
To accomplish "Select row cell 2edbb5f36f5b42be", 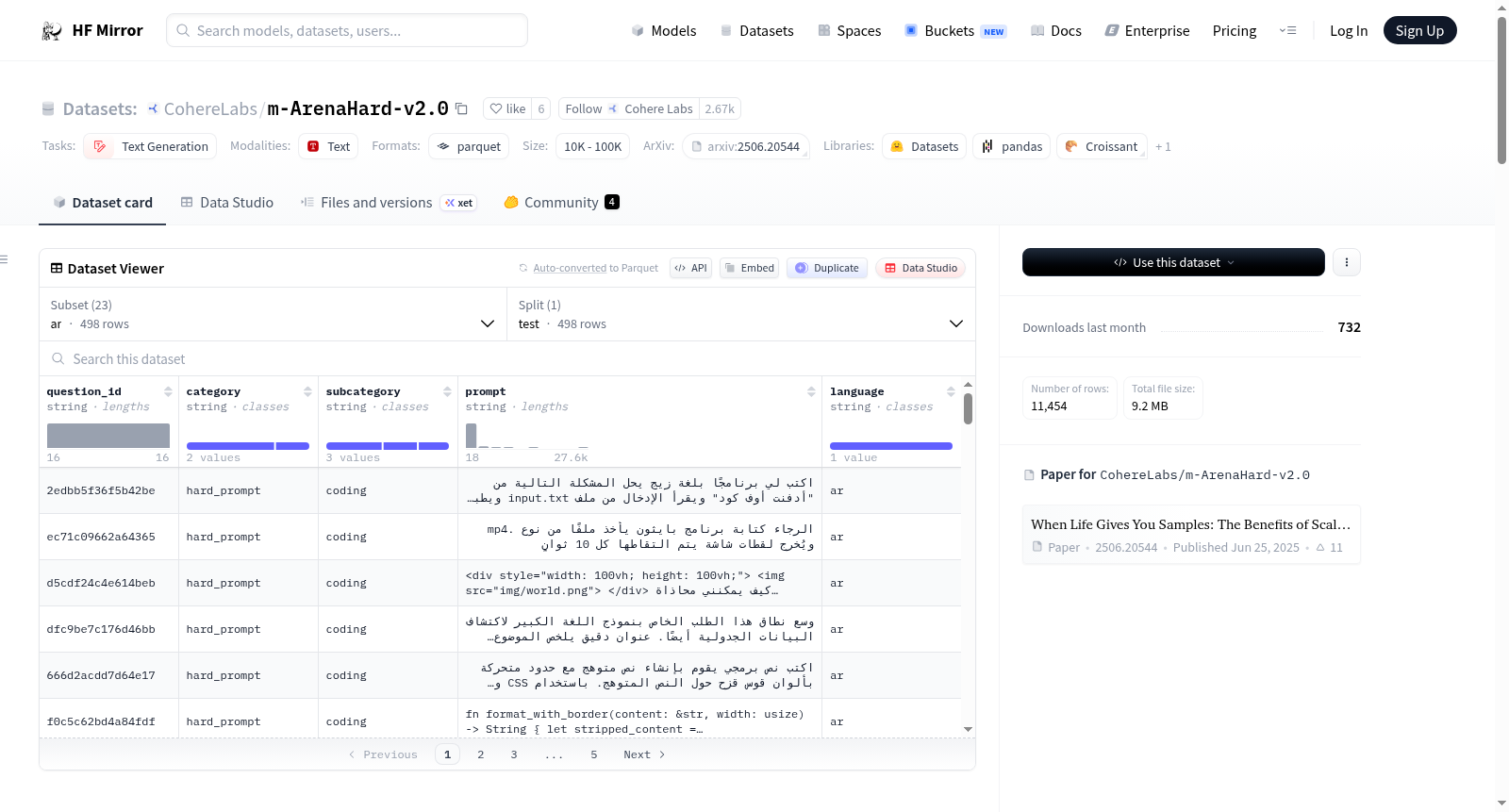I will pos(108,490).
